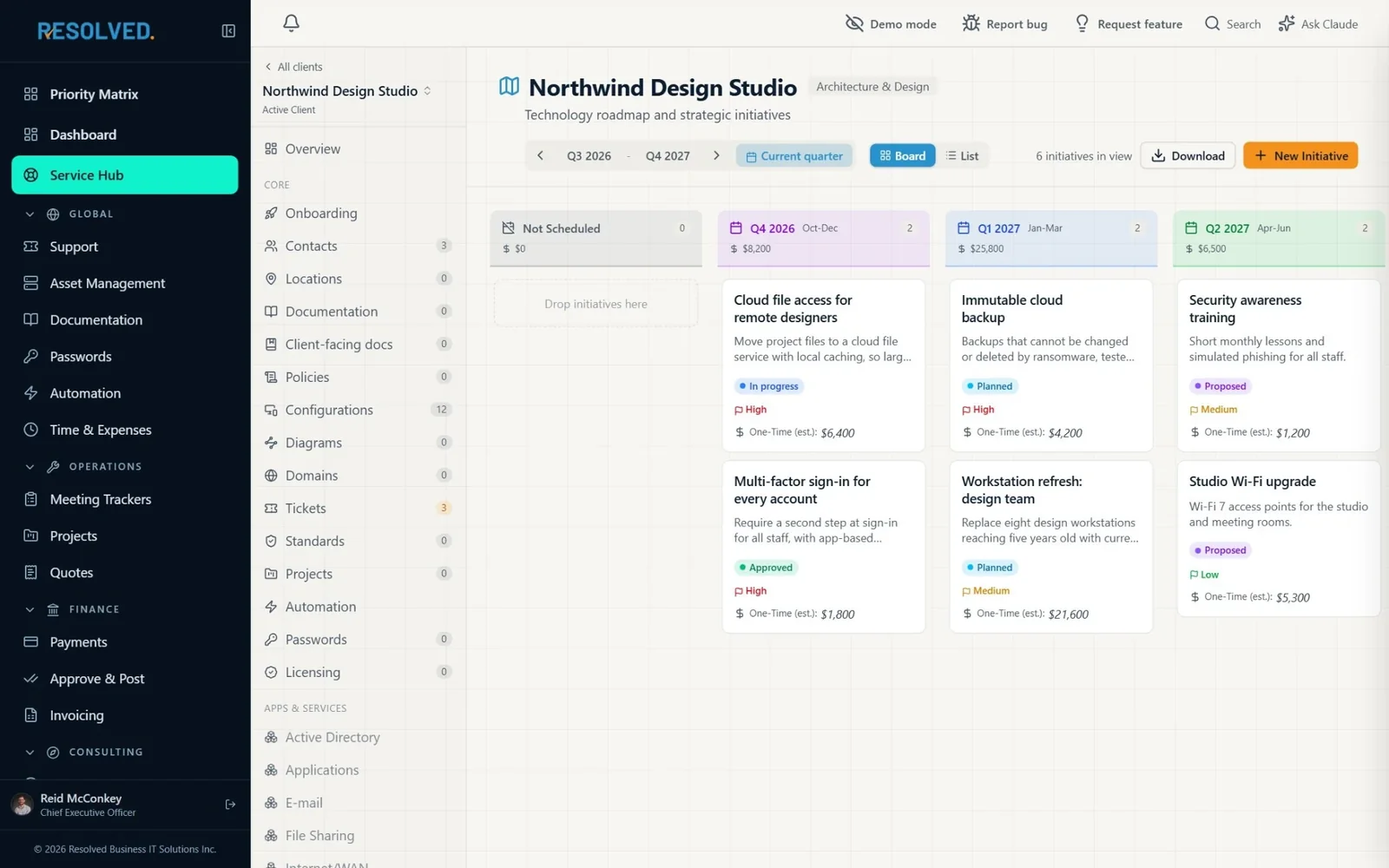Click the Standards shield icon
The width and height of the screenshot is (1389, 868).
(x=271, y=542)
